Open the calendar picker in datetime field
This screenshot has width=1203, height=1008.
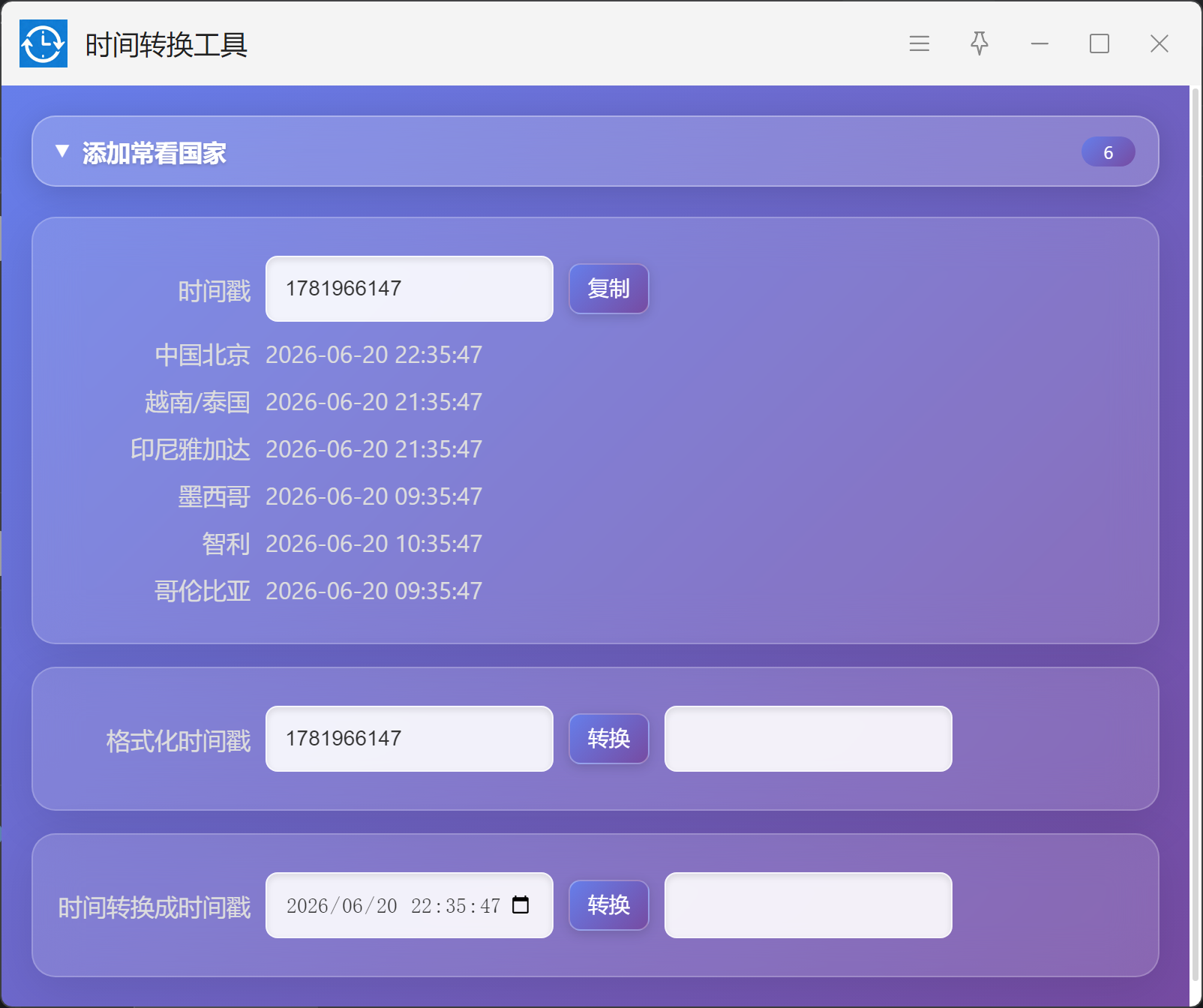(x=520, y=905)
